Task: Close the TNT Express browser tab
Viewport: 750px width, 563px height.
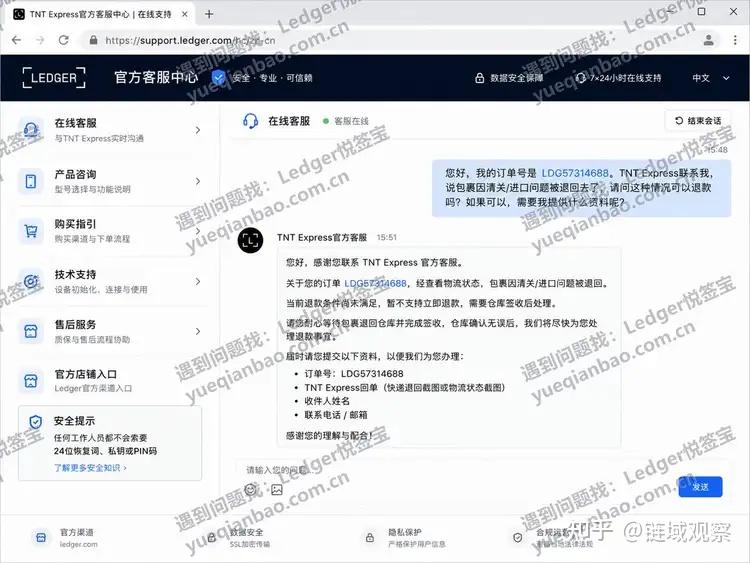Action: 185,14
